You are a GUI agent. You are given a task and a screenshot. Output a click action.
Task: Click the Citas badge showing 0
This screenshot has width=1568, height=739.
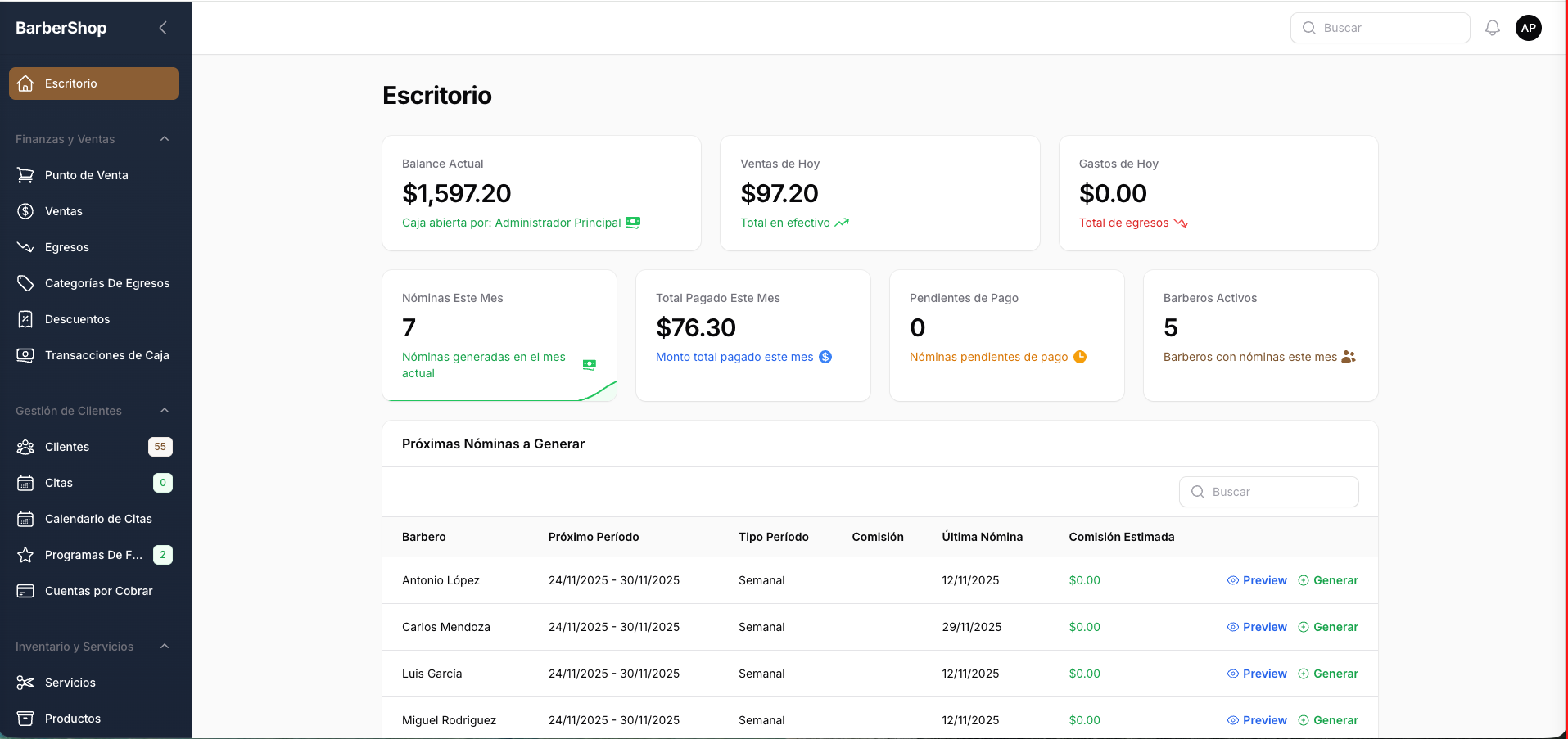tap(163, 483)
